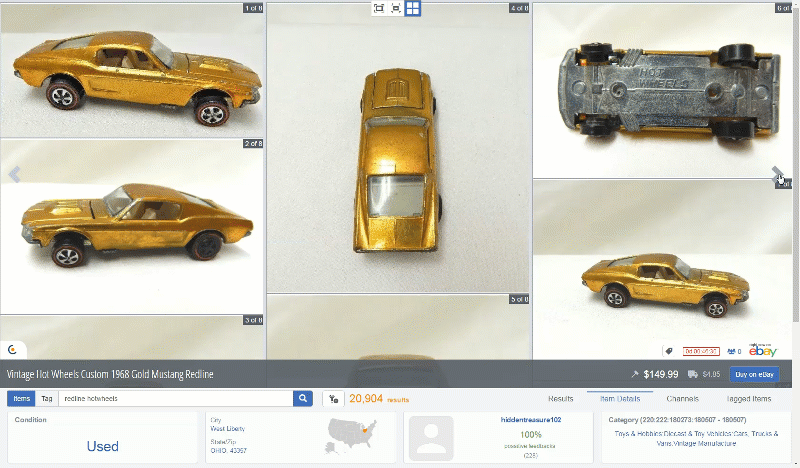Click the blue search magnifier button
This screenshot has width=800, height=468.
pos(303,399)
